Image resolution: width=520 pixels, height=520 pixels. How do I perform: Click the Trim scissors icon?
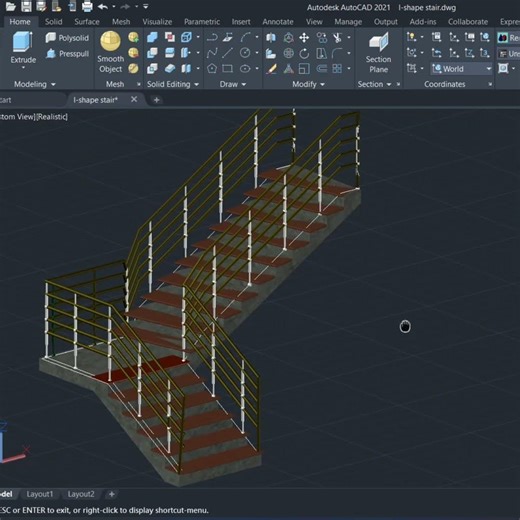337,37
